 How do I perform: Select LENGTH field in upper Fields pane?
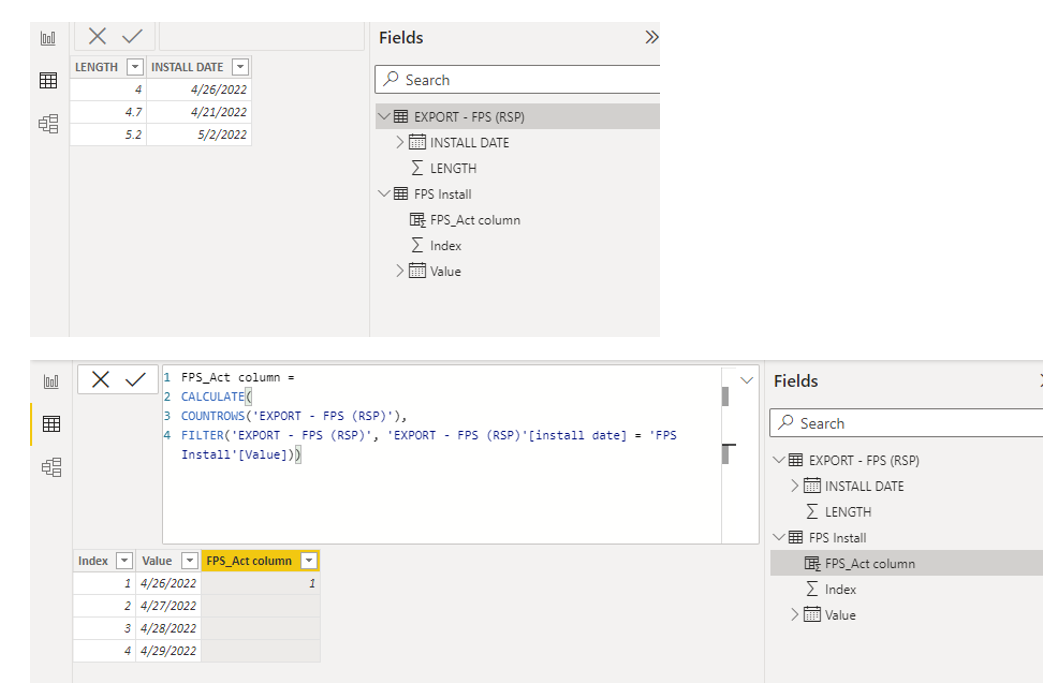pos(453,168)
